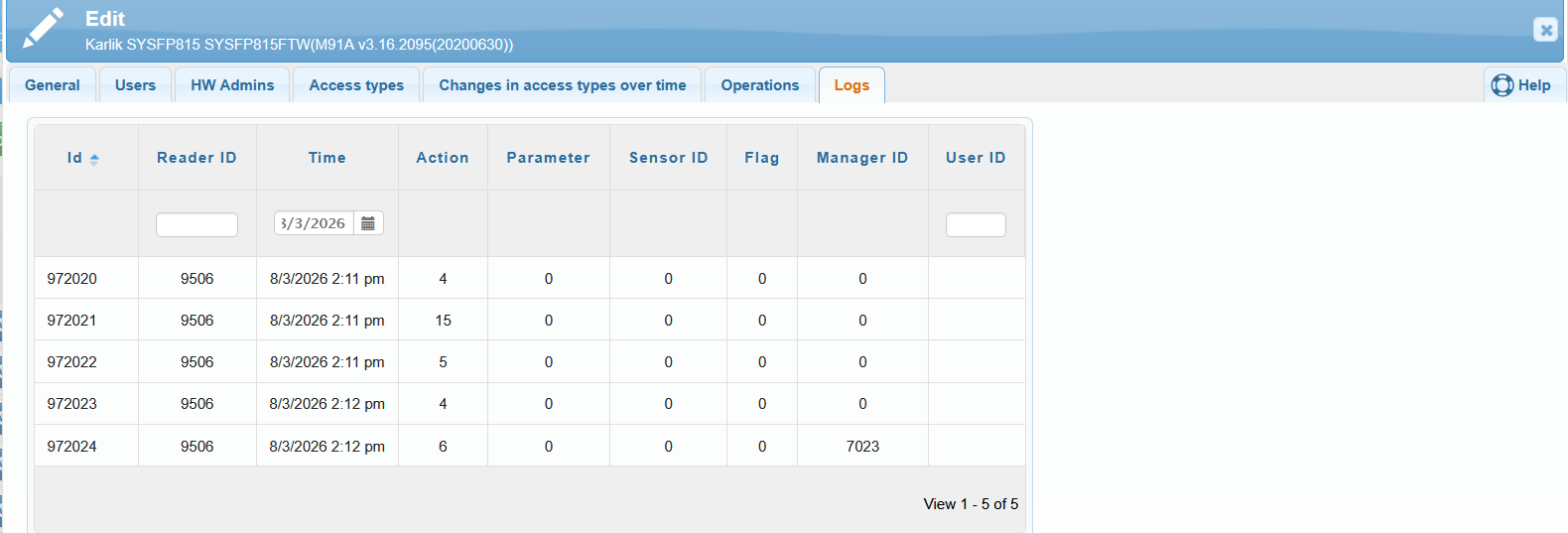Viewport: 1568px width, 533px height.
Task: Switch to the General tab
Action: (x=53, y=85)
